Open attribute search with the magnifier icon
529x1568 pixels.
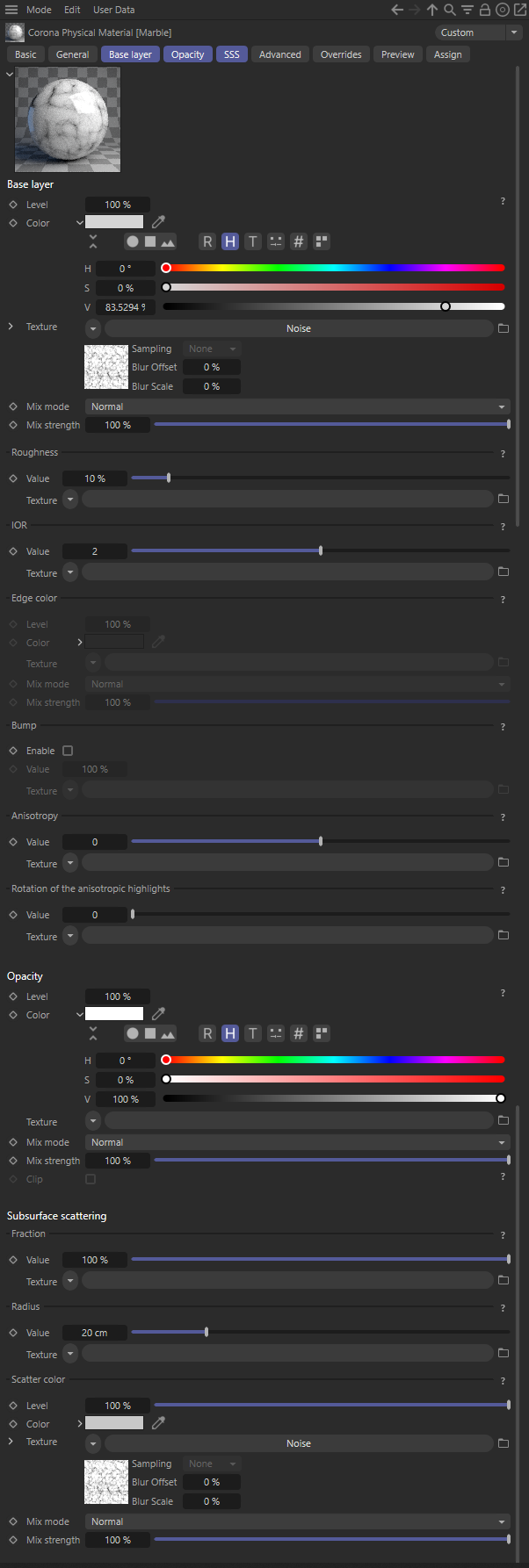coord(449,10)
